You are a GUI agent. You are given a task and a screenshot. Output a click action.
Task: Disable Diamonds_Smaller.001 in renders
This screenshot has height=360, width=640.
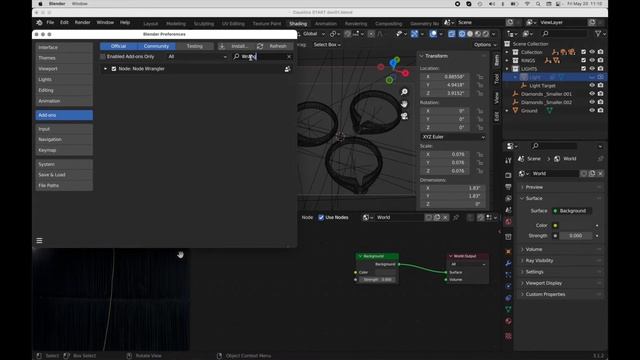click(600, 94)
